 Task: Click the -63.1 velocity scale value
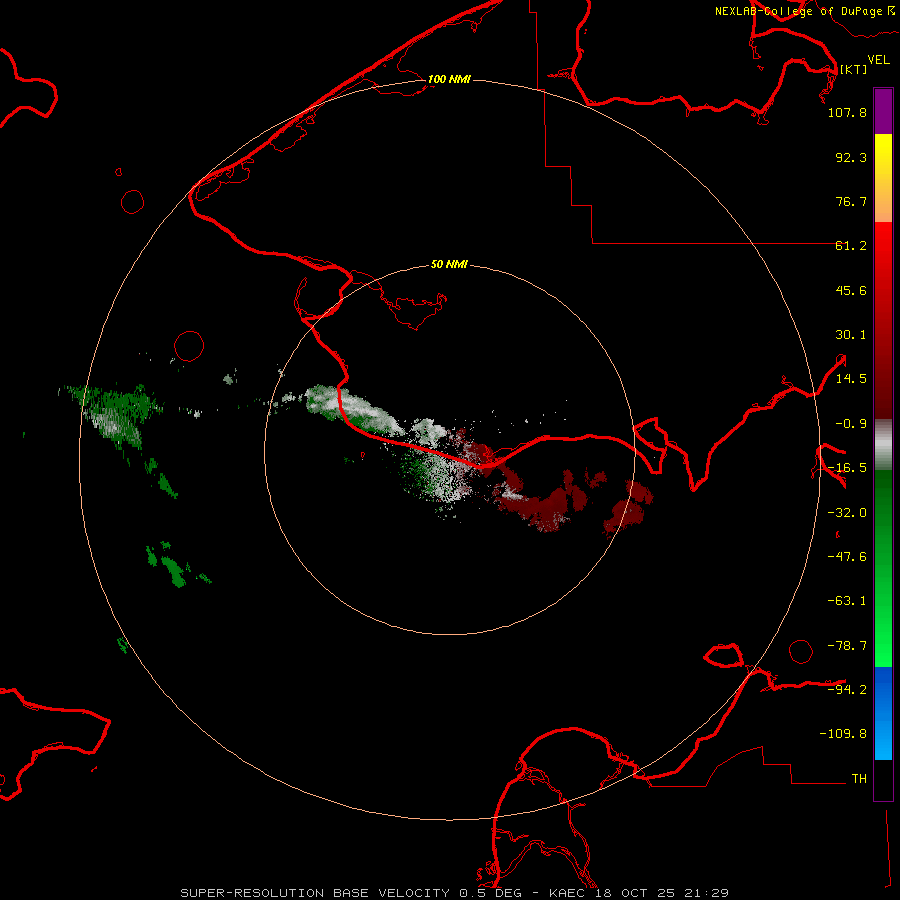tap(847, 601)
